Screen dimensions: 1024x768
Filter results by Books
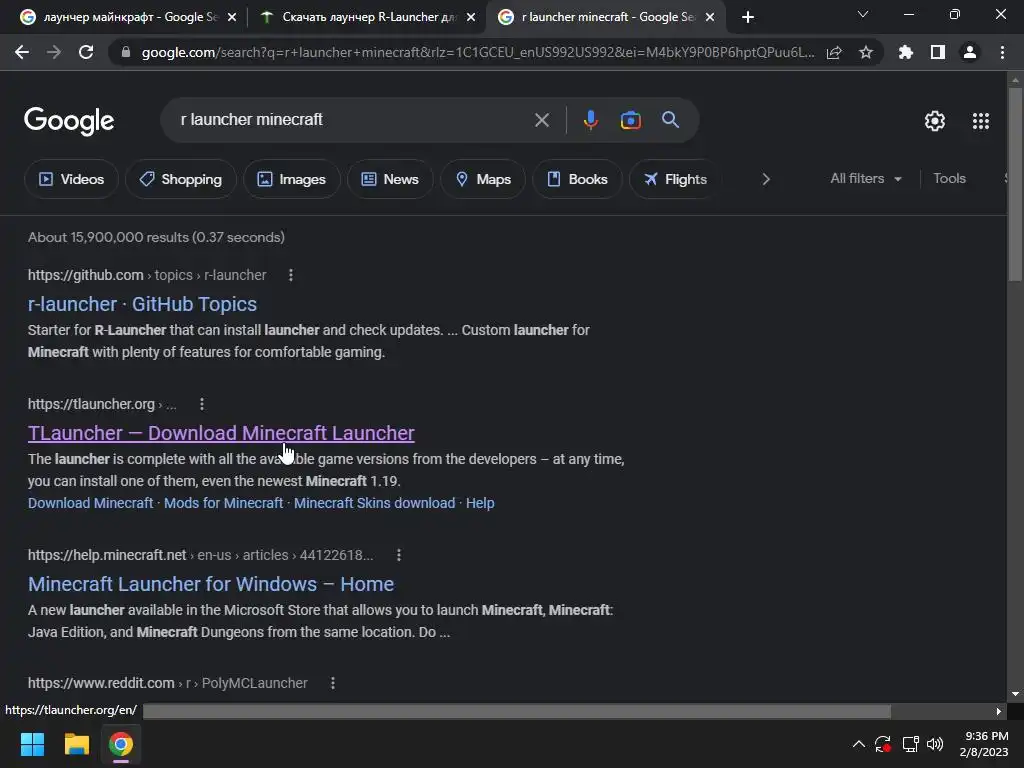point(577,179)
